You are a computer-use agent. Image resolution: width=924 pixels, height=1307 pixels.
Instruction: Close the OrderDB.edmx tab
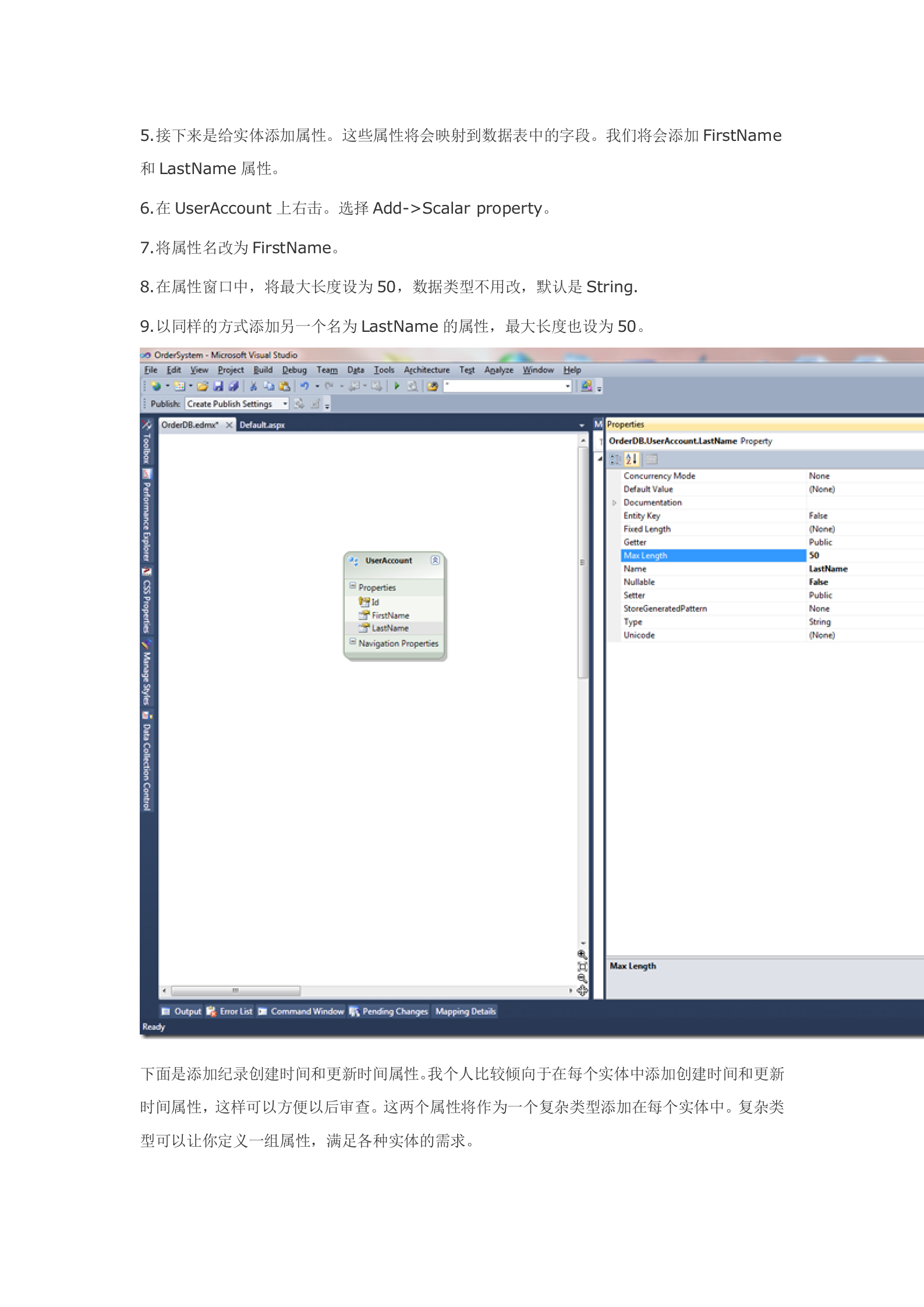coord(229,425)
